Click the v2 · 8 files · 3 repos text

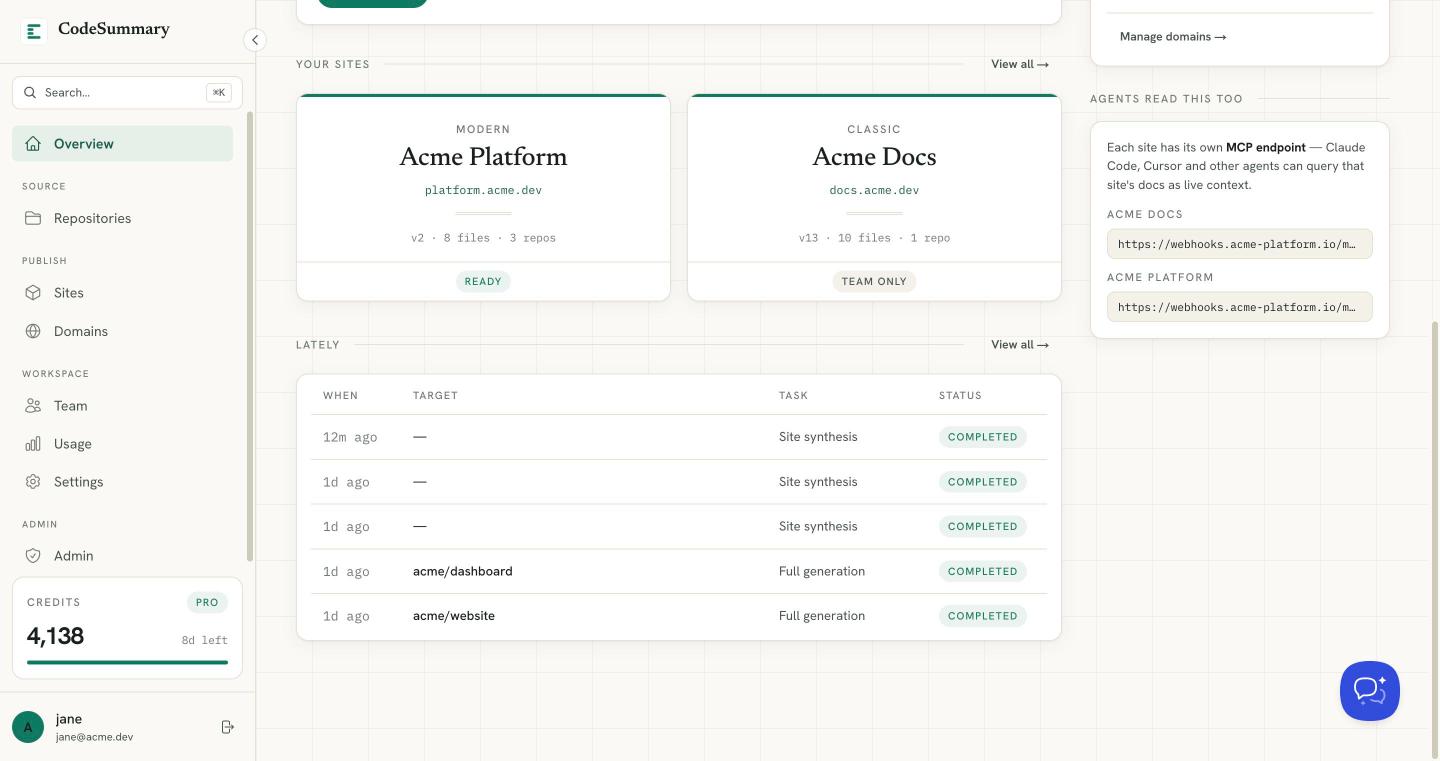click(483, 238)
